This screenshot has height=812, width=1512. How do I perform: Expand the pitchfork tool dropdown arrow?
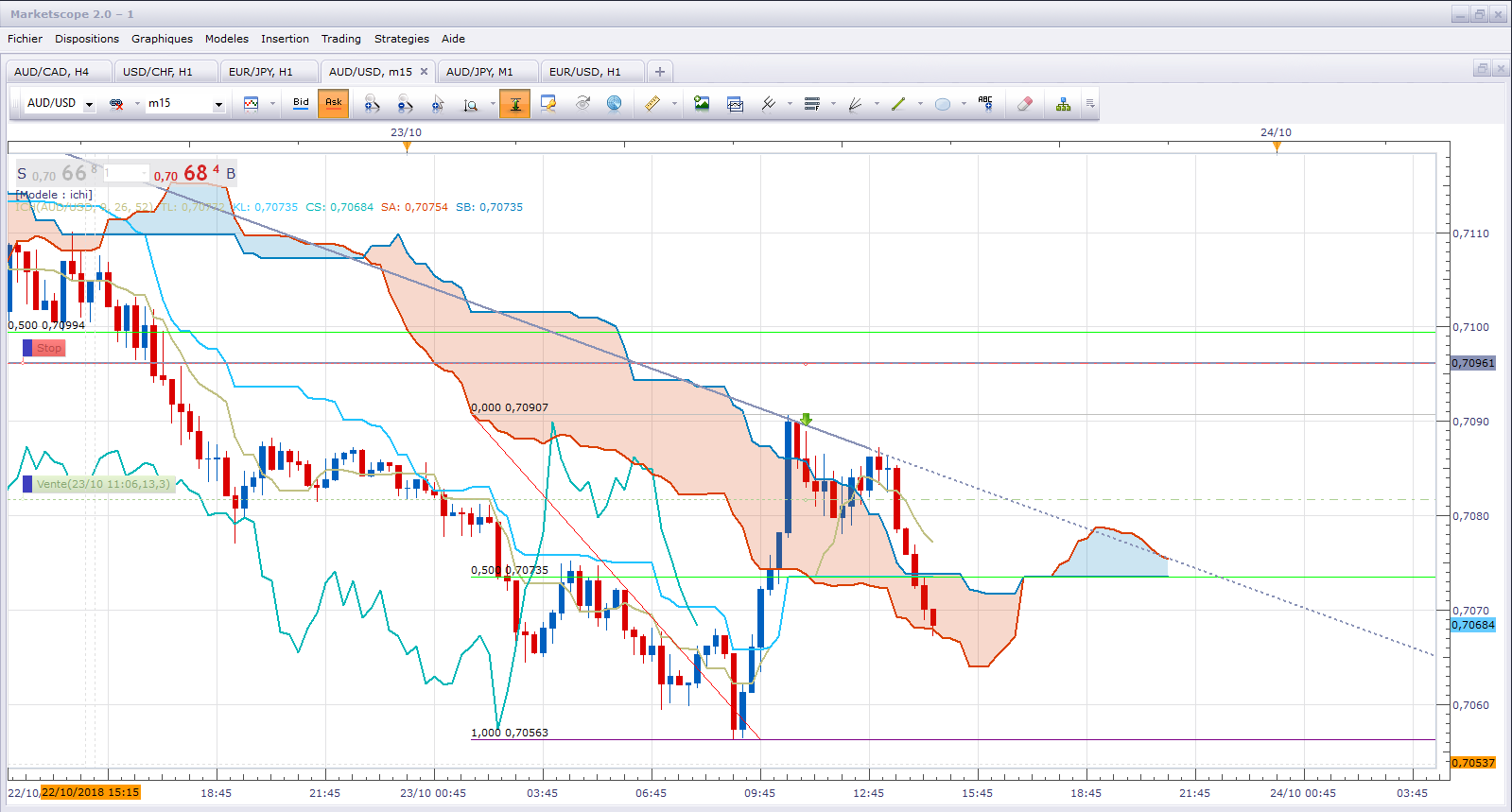click(x=790, y=104)
